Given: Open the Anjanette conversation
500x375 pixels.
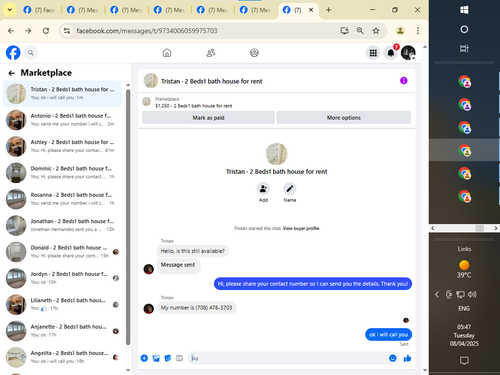Looking at the screenshot, I should coord(63,331).
